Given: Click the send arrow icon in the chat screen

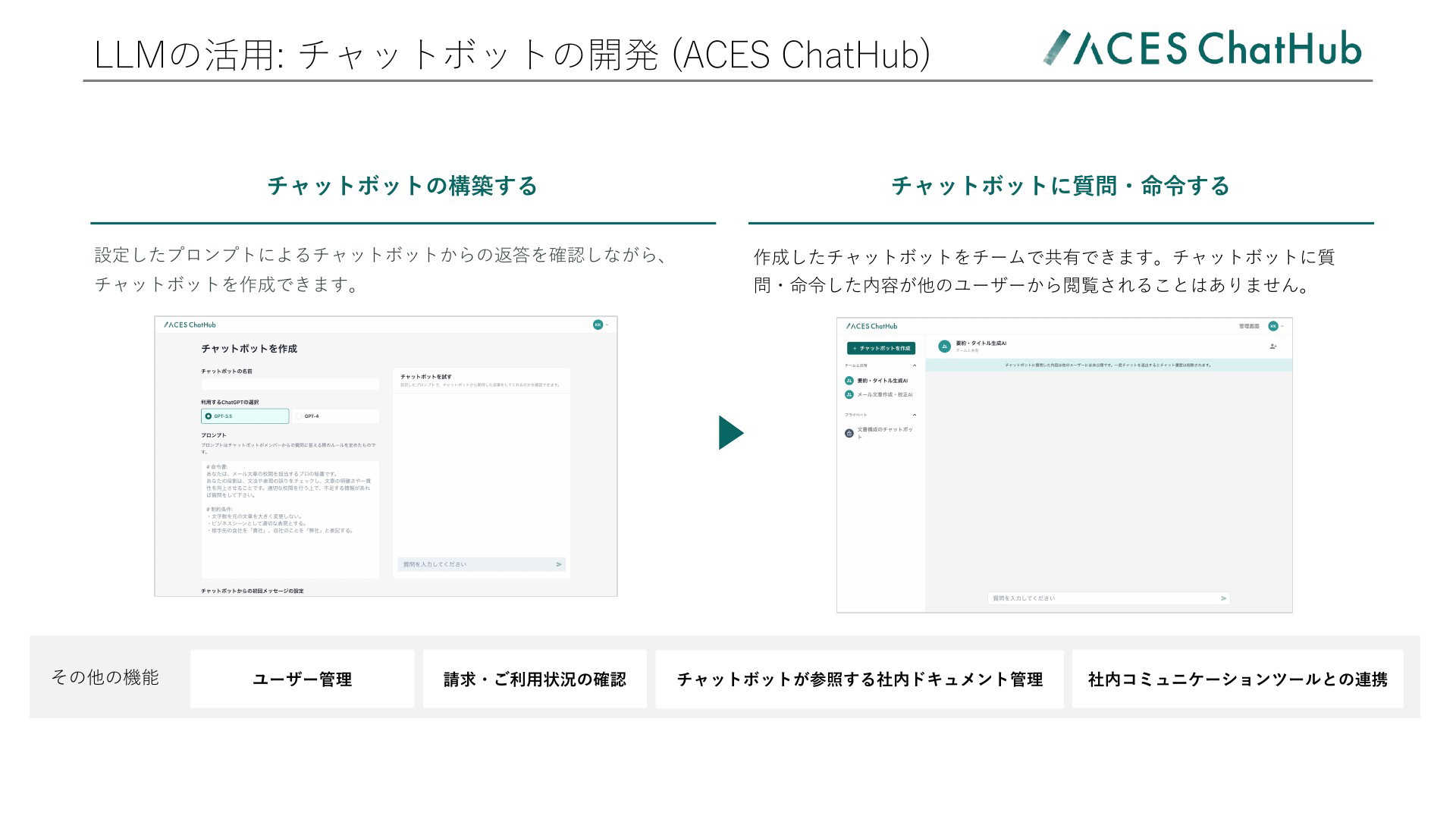Looking at the screenshot, I should click(1223, 598).
